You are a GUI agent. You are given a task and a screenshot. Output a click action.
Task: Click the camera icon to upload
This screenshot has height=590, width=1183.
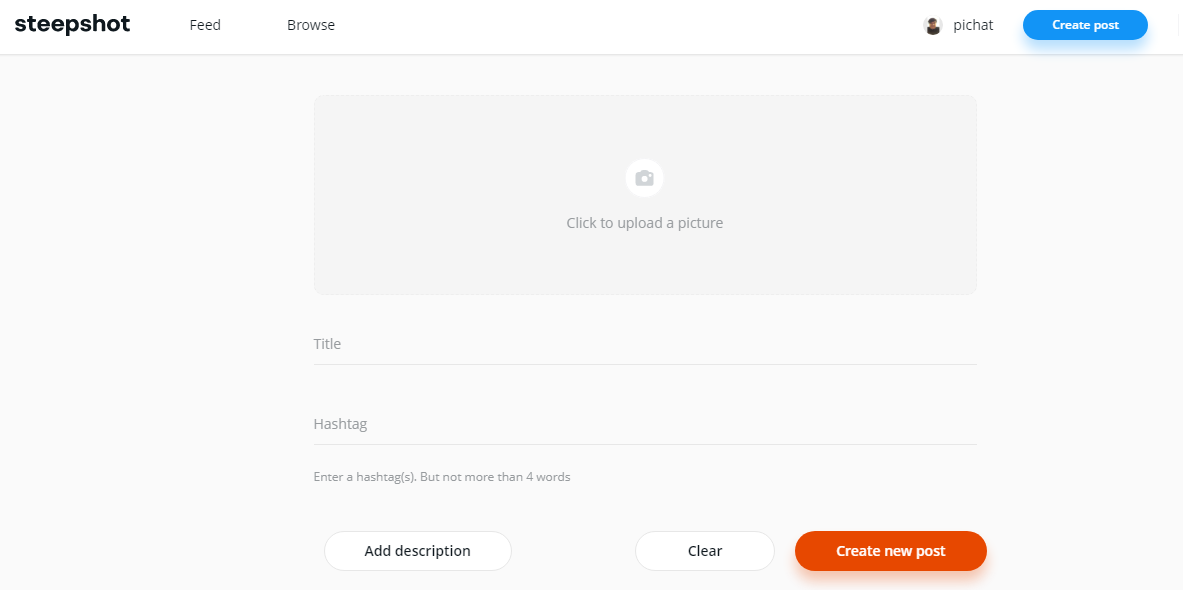point(644,178)
